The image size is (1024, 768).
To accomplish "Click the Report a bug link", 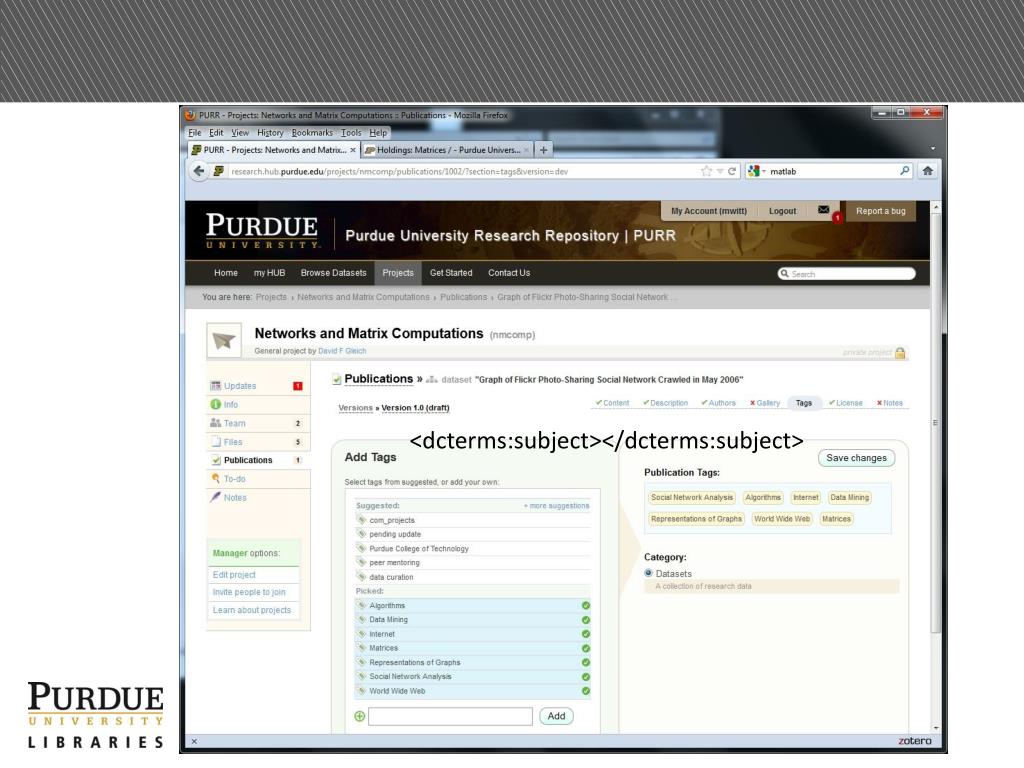I will (880, 211).
